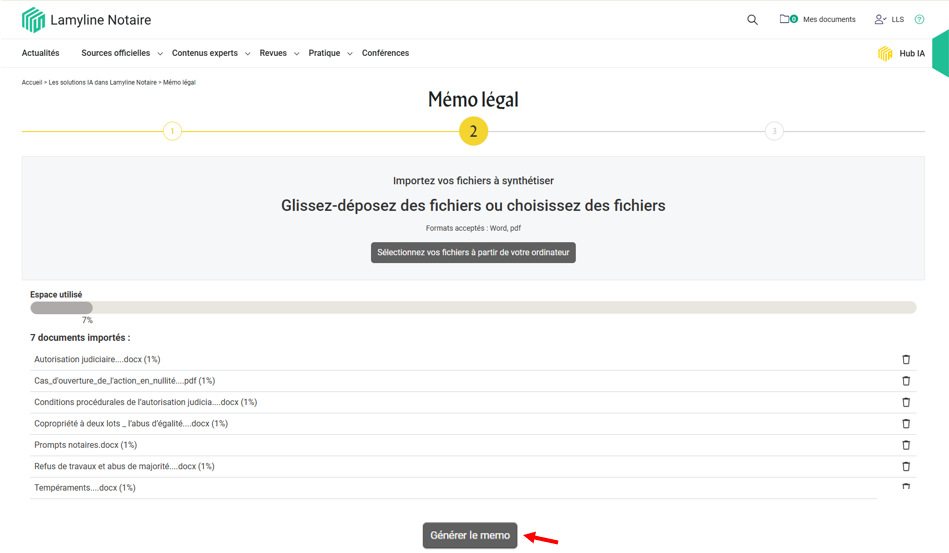Image resolution: width=949 pixels, height=553 pixels.
Task: Click Générer le memo button
Action: [470, 535]
